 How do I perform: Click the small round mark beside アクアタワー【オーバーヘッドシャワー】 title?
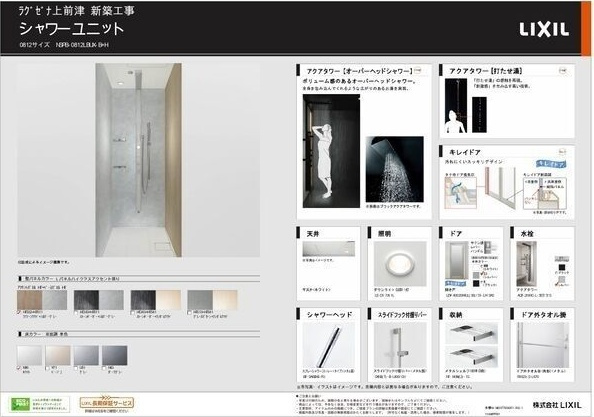point(417,70)
